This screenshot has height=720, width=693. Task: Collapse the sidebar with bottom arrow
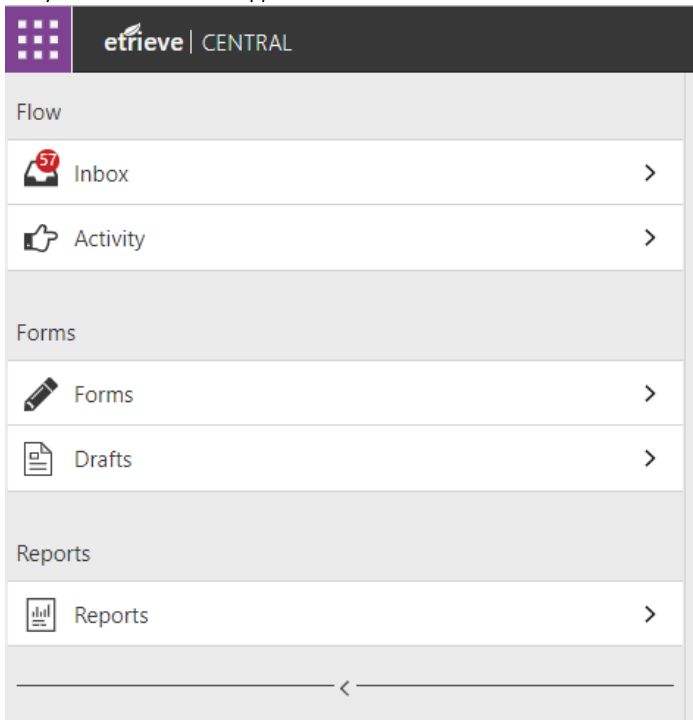click(345, 688)
